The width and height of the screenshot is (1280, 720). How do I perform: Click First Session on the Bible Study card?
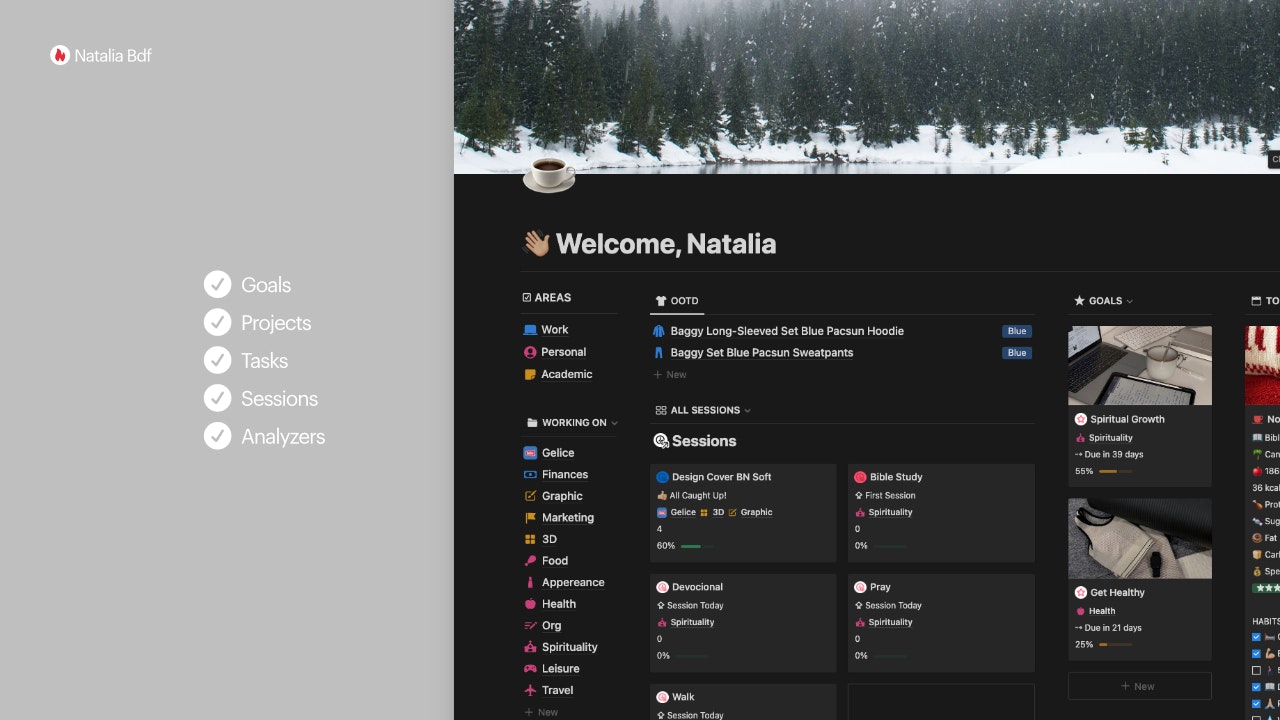889,495
